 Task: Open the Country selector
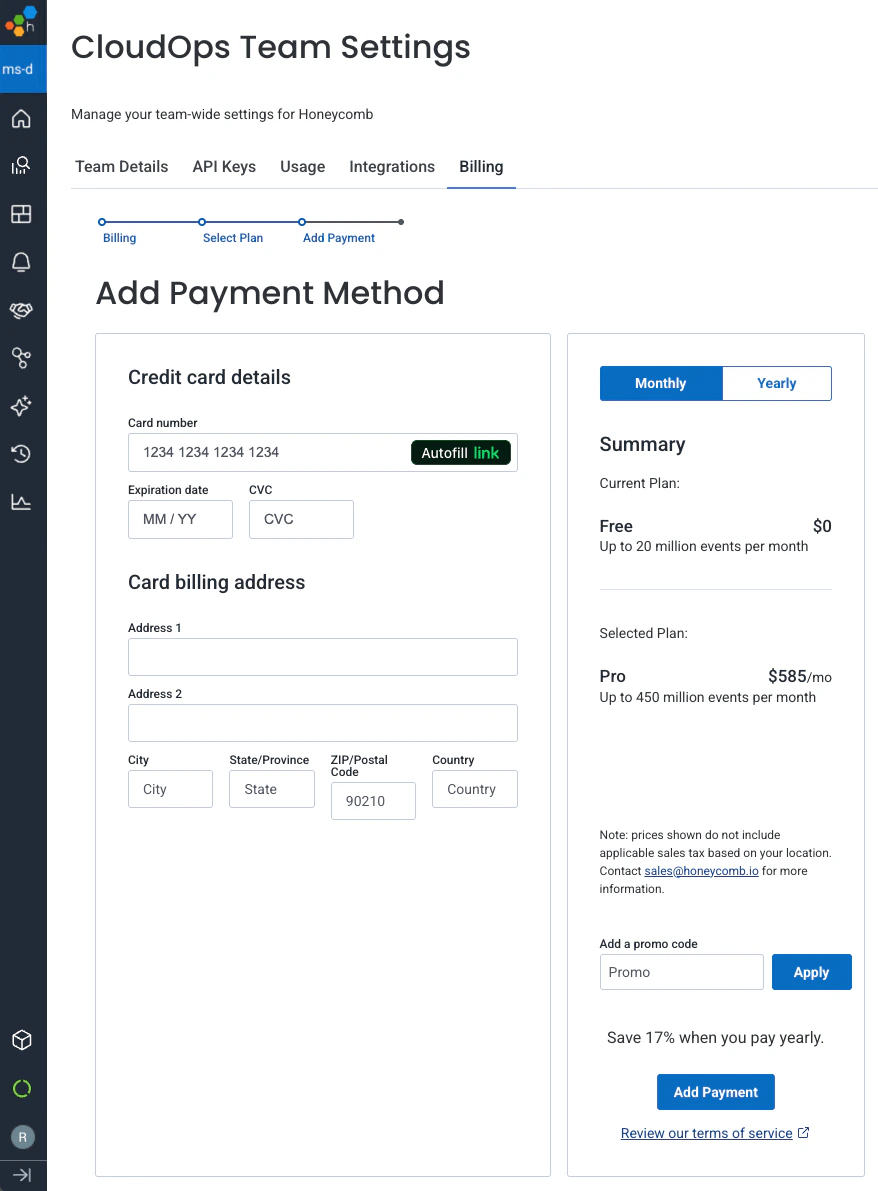tap(474, 789)
